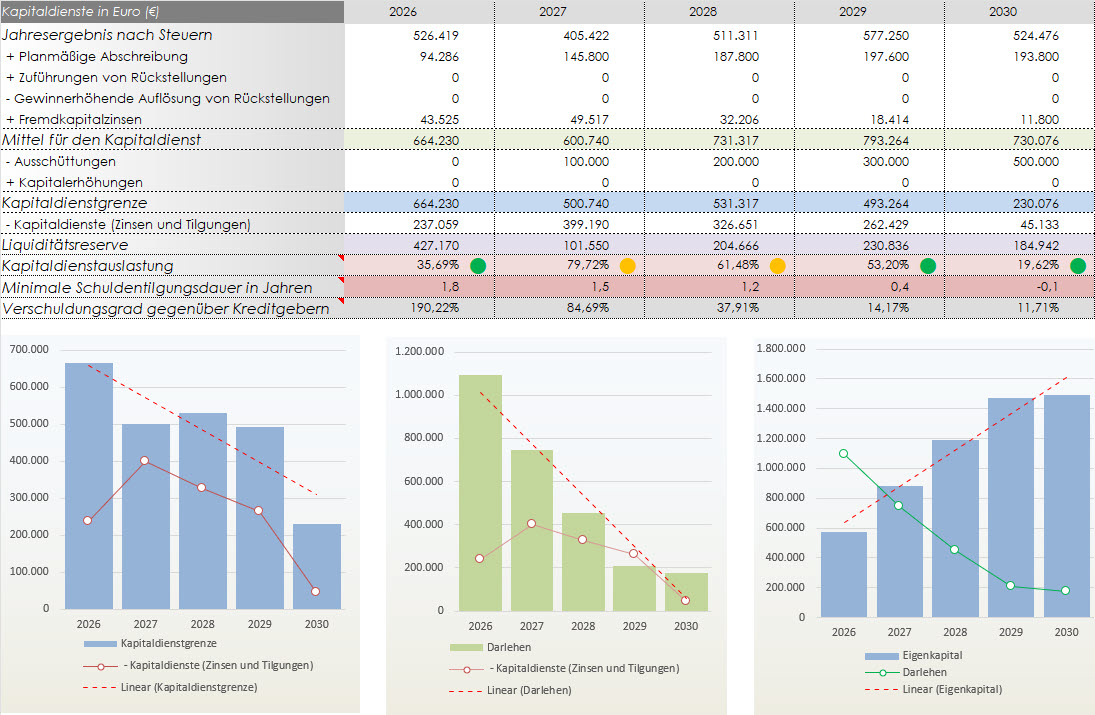Click the green status indicator next to 53,20%
Viewport: 1095px width, 715px height.
tap(927, 266)
